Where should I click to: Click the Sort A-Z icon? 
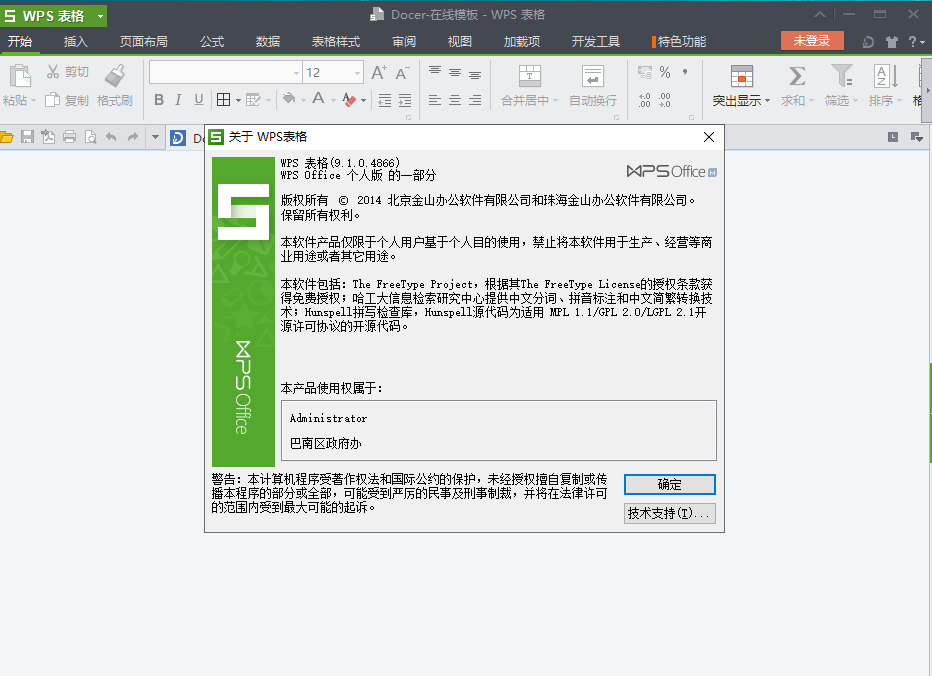pos(886,76)
